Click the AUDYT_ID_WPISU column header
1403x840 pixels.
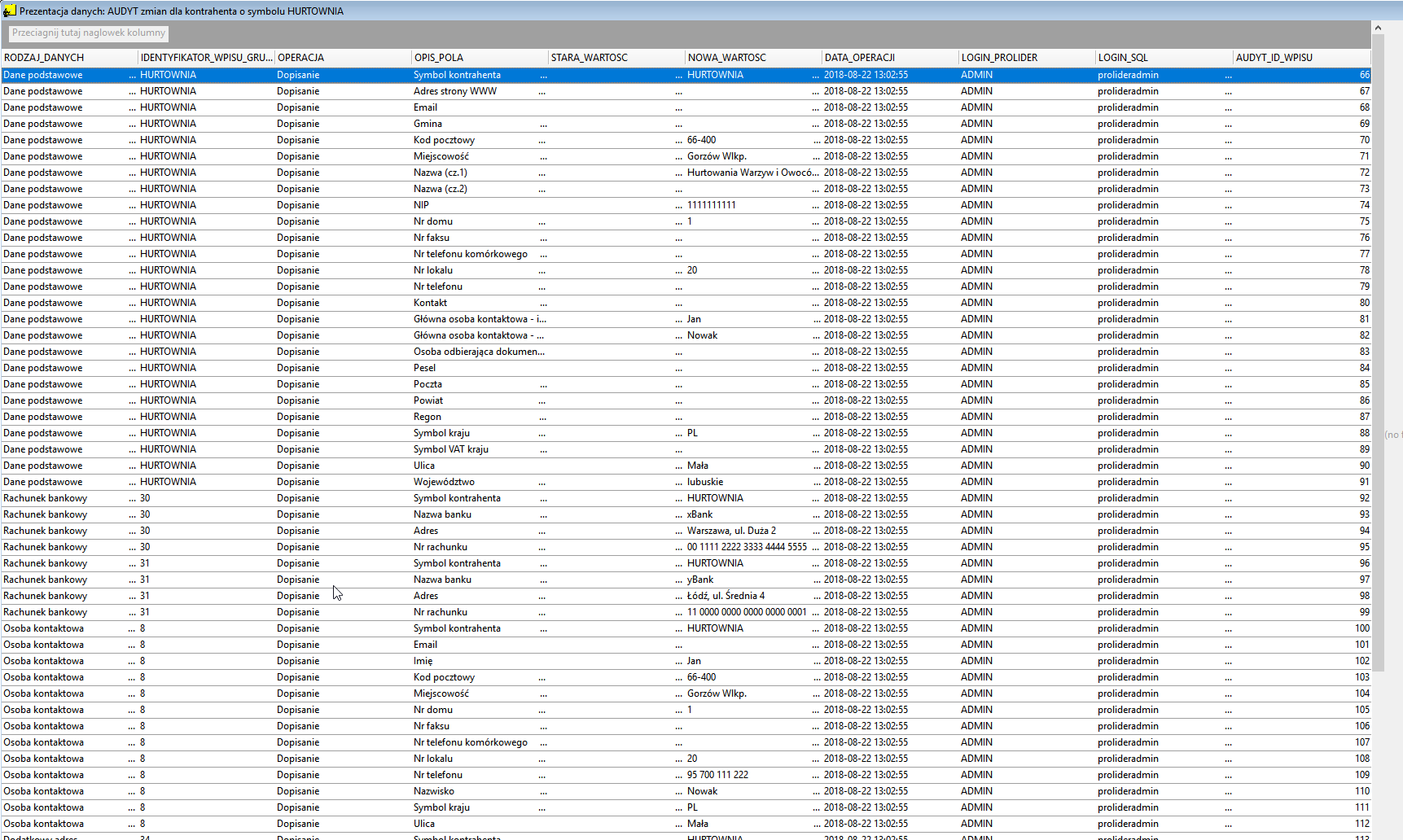pyautogui.click(x=1302, y=58)
